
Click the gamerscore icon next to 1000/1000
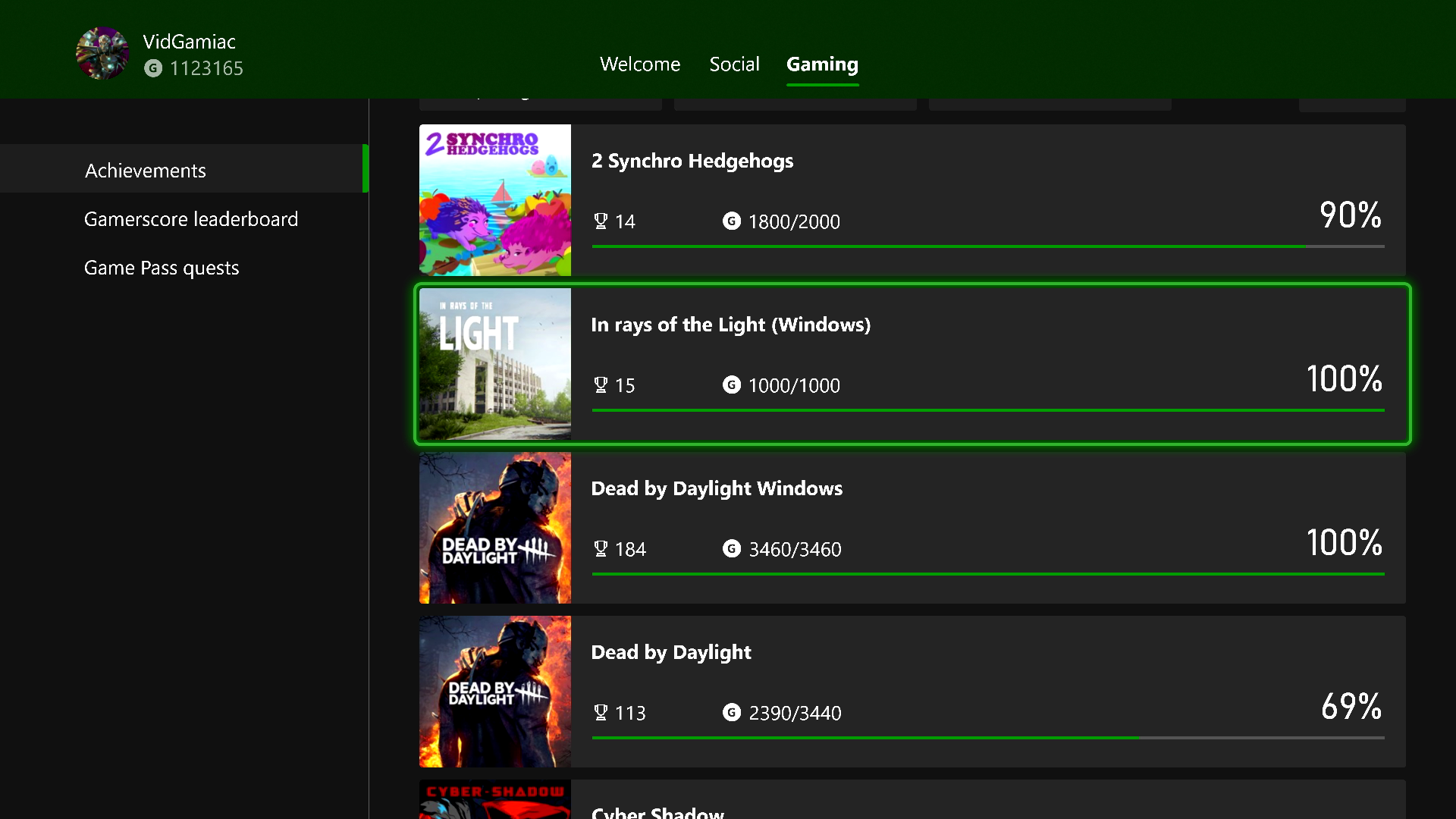[x=731, y=384]
